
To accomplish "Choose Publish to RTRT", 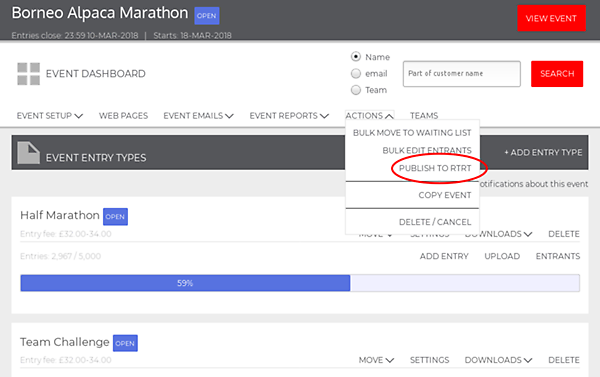I will (x=435, y=168).
